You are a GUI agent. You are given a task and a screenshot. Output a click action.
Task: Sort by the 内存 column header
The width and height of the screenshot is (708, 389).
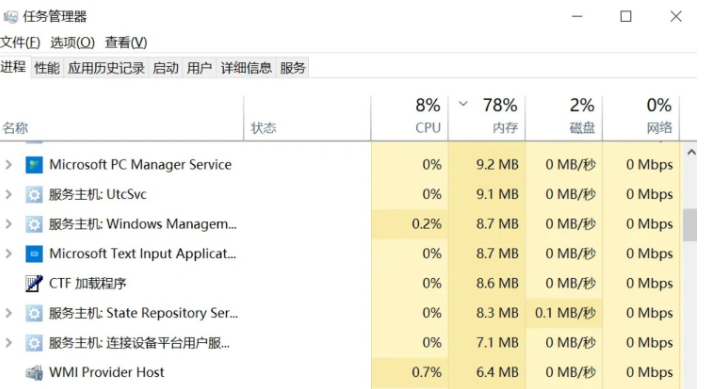point(487,118)
